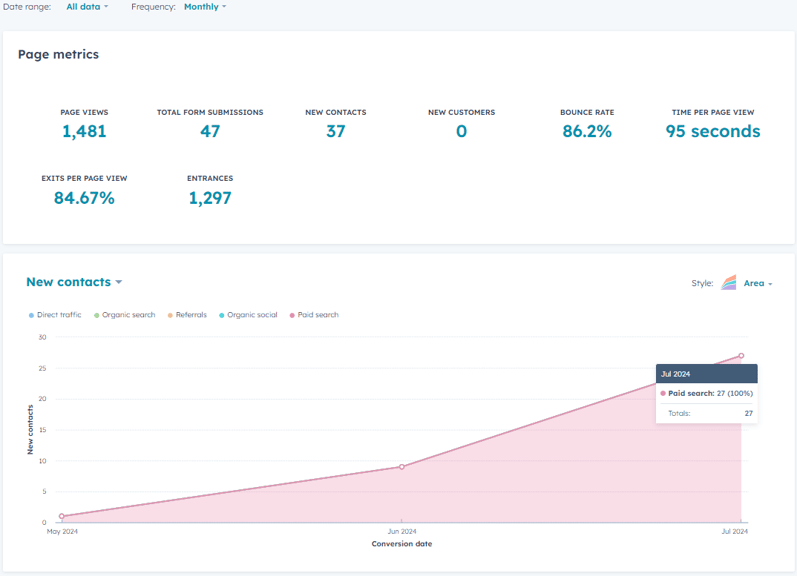Click the Page Views value 1,481
The width and height of the screenshot is (797, 576).
[x=84, y=131]
